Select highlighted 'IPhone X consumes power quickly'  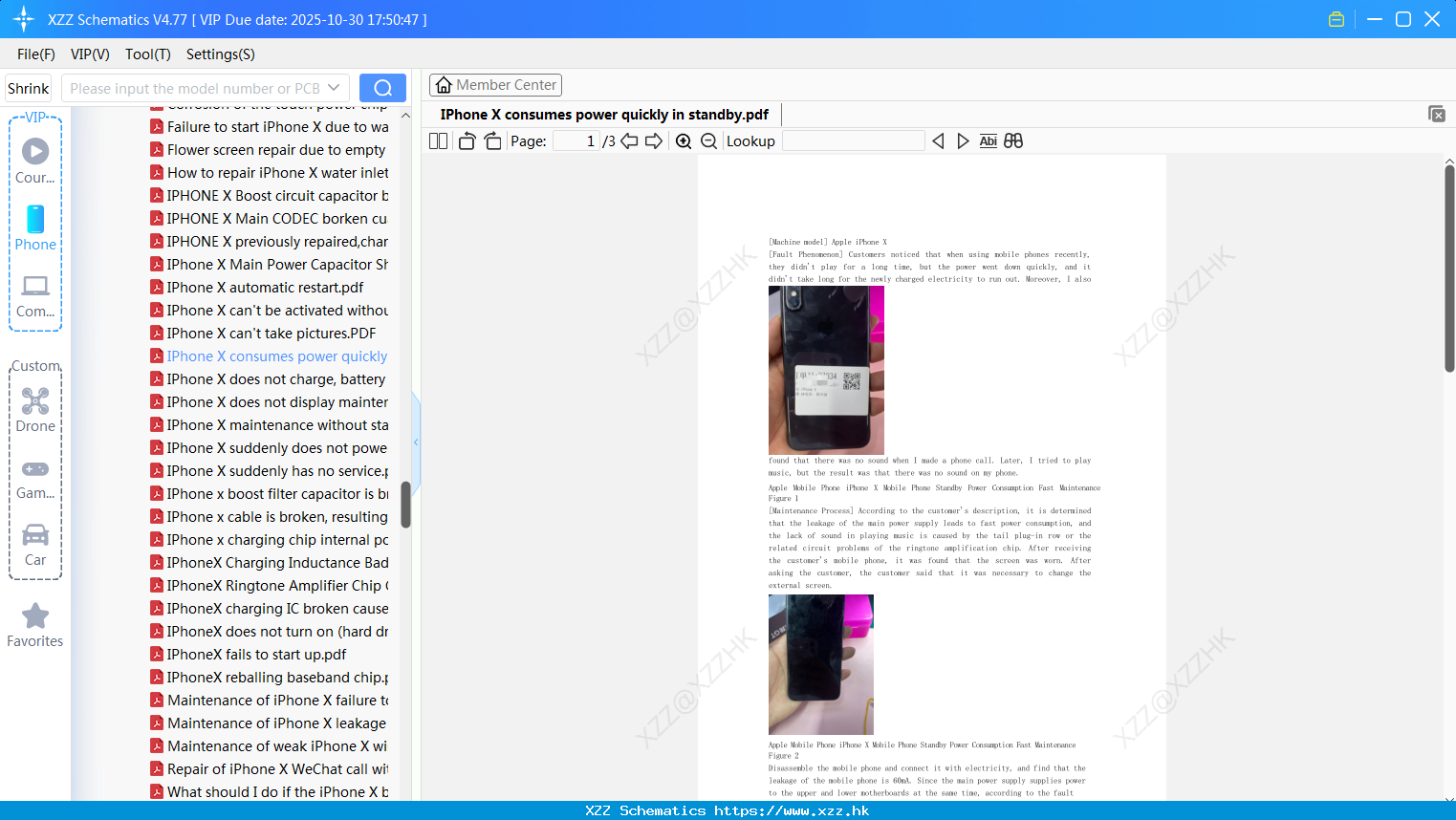click(x=270, y=356)
